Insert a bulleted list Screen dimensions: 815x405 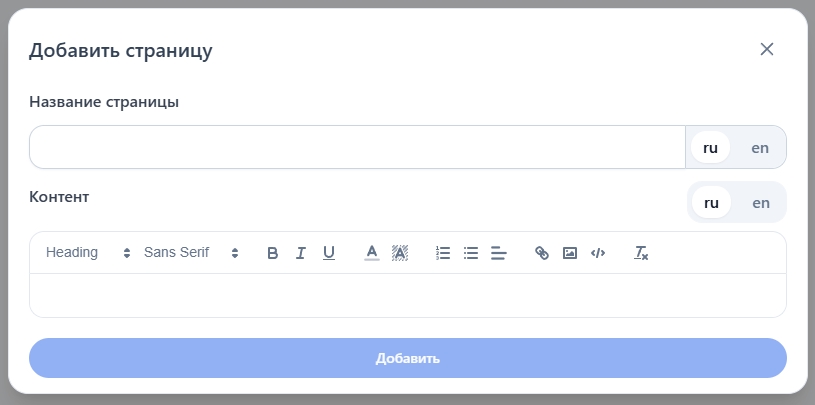click(471, 253)
